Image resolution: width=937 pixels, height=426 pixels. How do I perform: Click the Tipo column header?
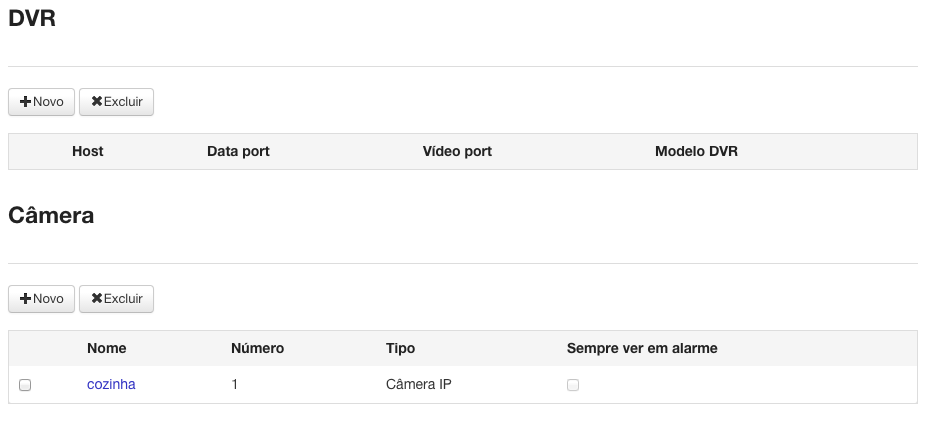pos(400,348)
